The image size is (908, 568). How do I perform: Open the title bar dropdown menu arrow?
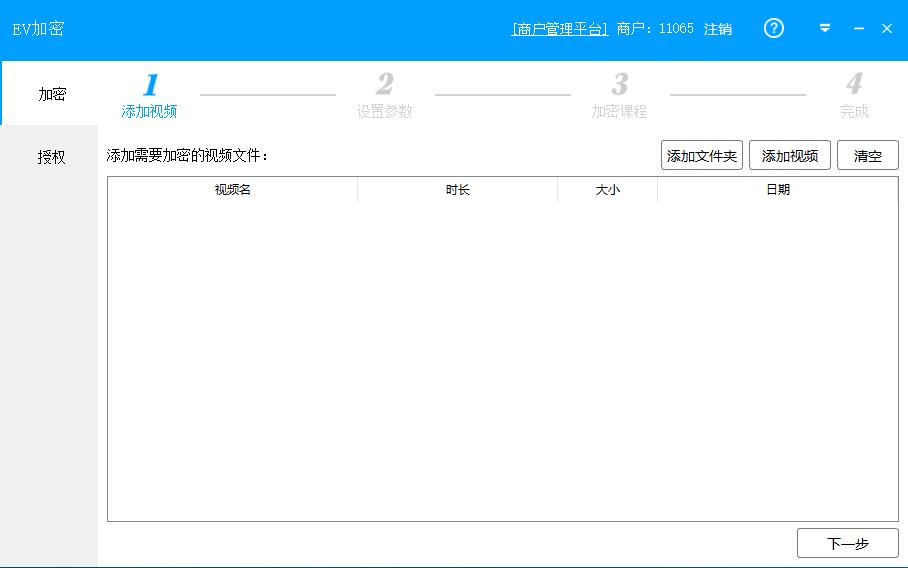[825, 29]
